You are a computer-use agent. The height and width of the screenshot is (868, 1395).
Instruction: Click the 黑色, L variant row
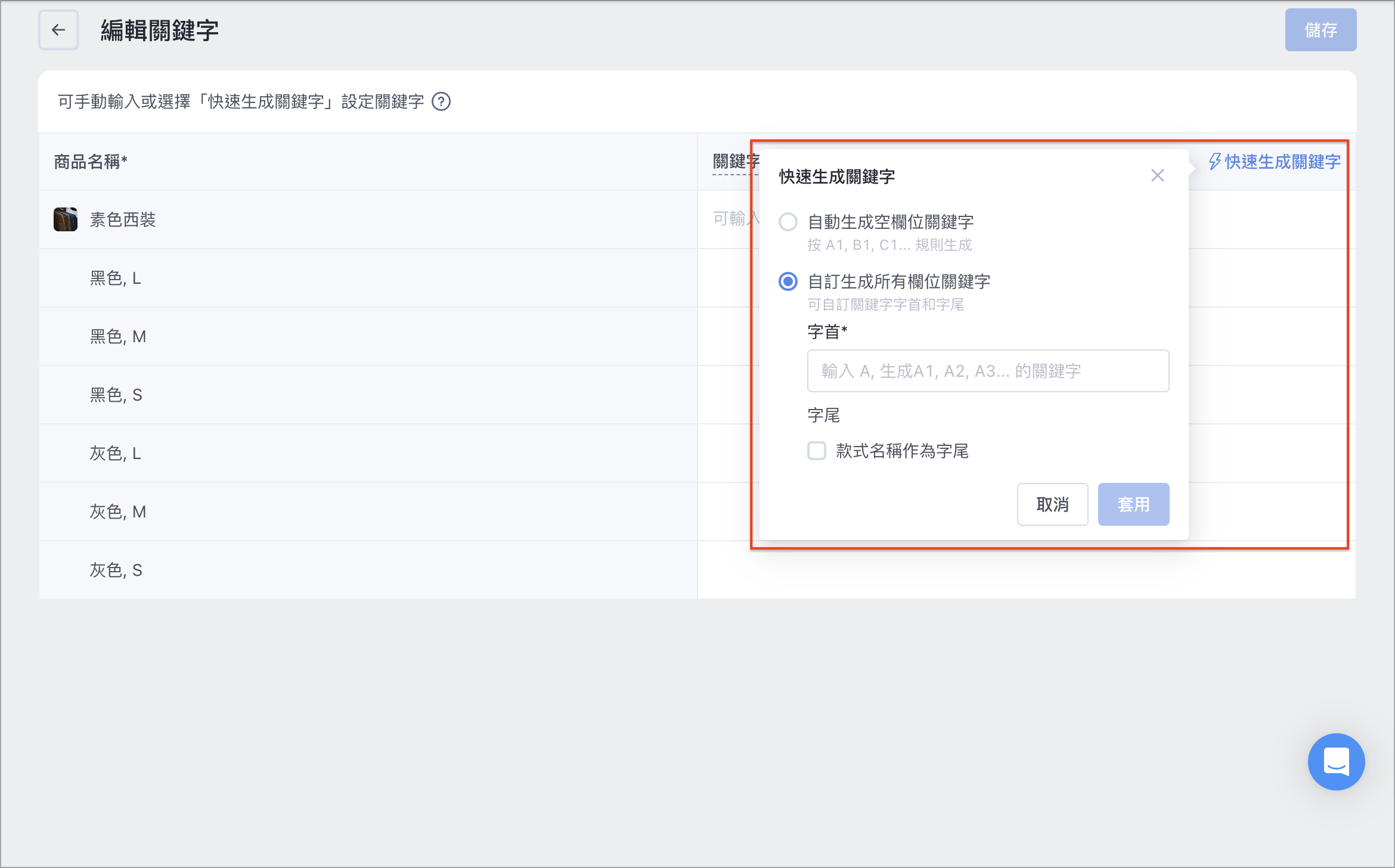pos(368,278)
